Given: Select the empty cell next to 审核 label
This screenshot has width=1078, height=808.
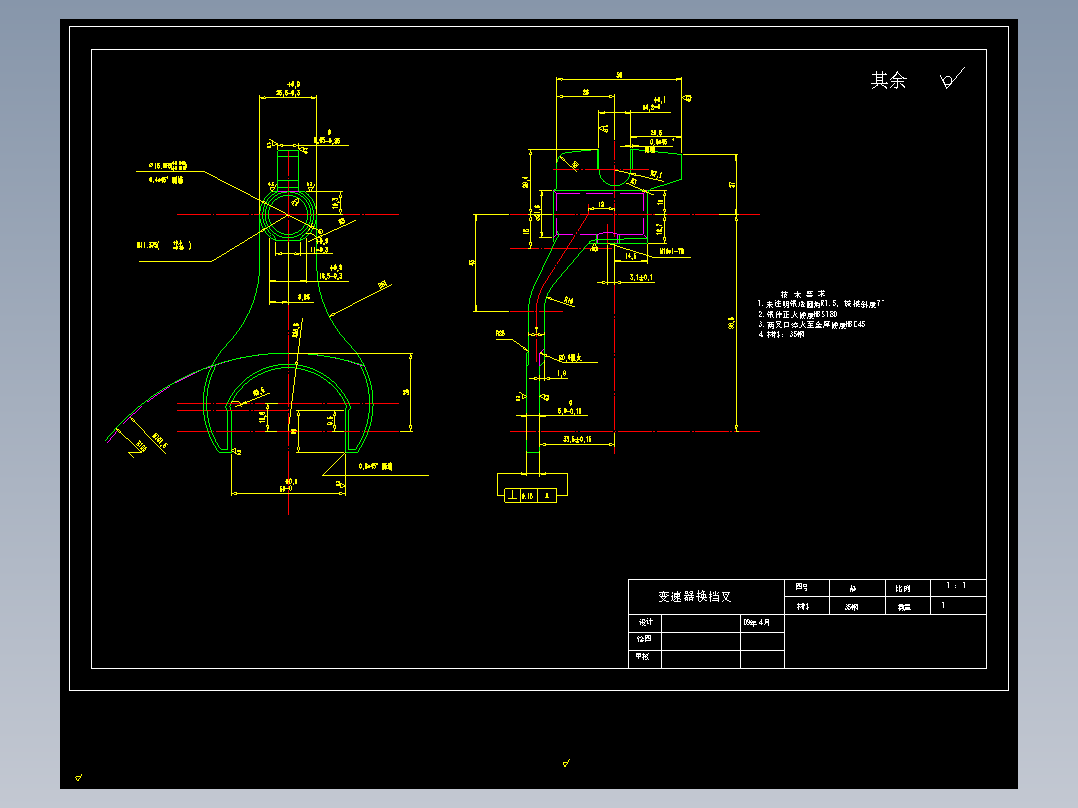Looking at the screenshot, I should [701, 658].
